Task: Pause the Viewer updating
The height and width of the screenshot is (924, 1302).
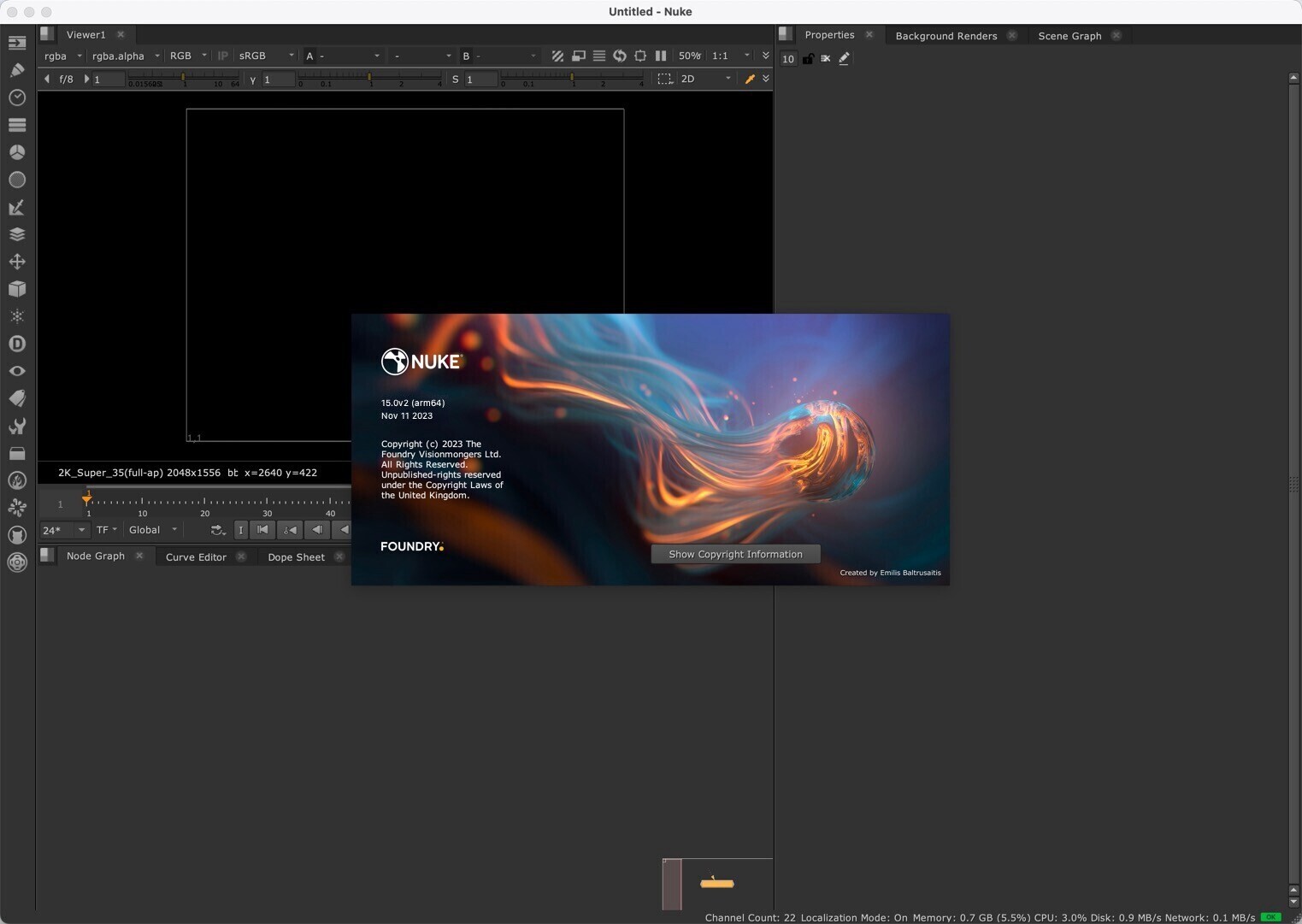Action: pyautogui.click(x=661, y=56)
